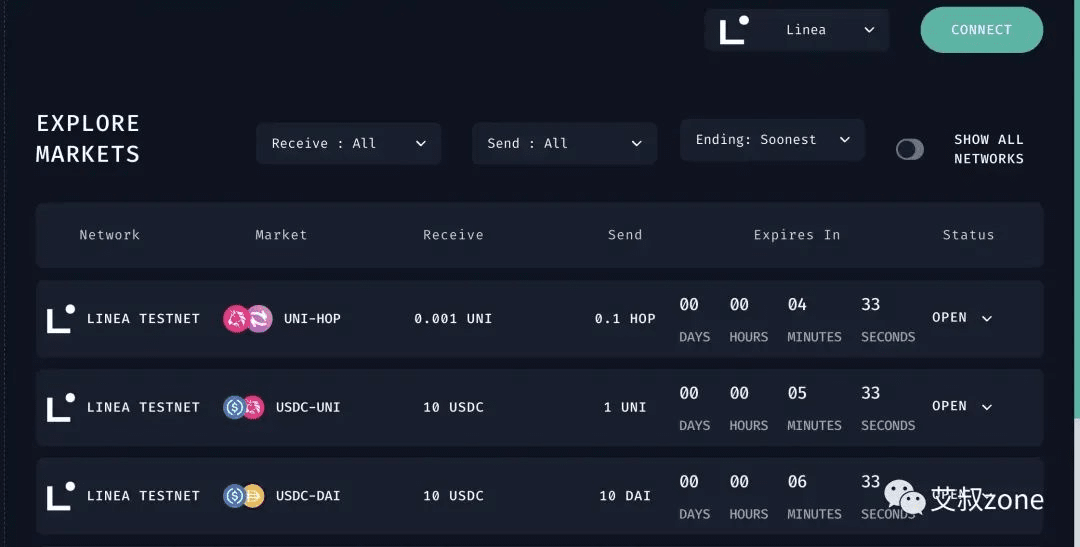The width and height of the screenshot is (1080, 547).
Task: Open the Send : All filter dropdown
Action: (x=564, y=143)
